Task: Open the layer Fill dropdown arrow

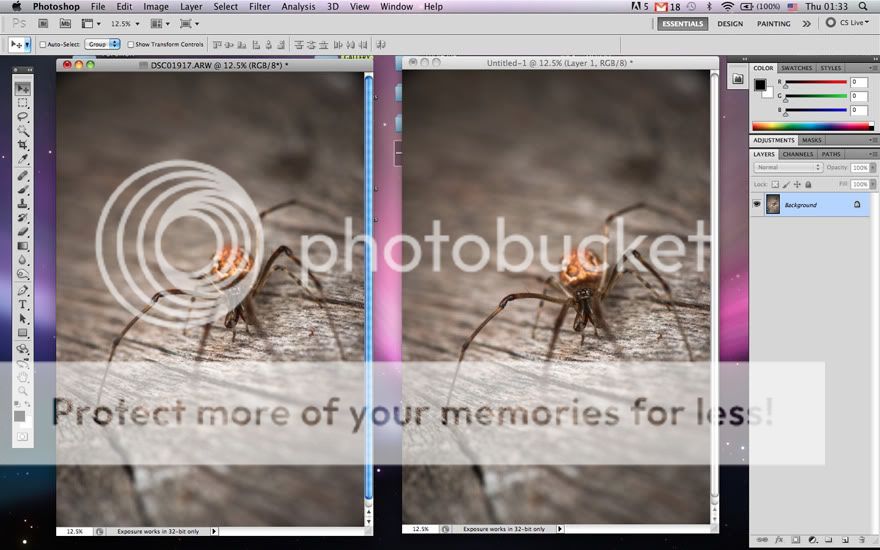Action: coord(872,184)
